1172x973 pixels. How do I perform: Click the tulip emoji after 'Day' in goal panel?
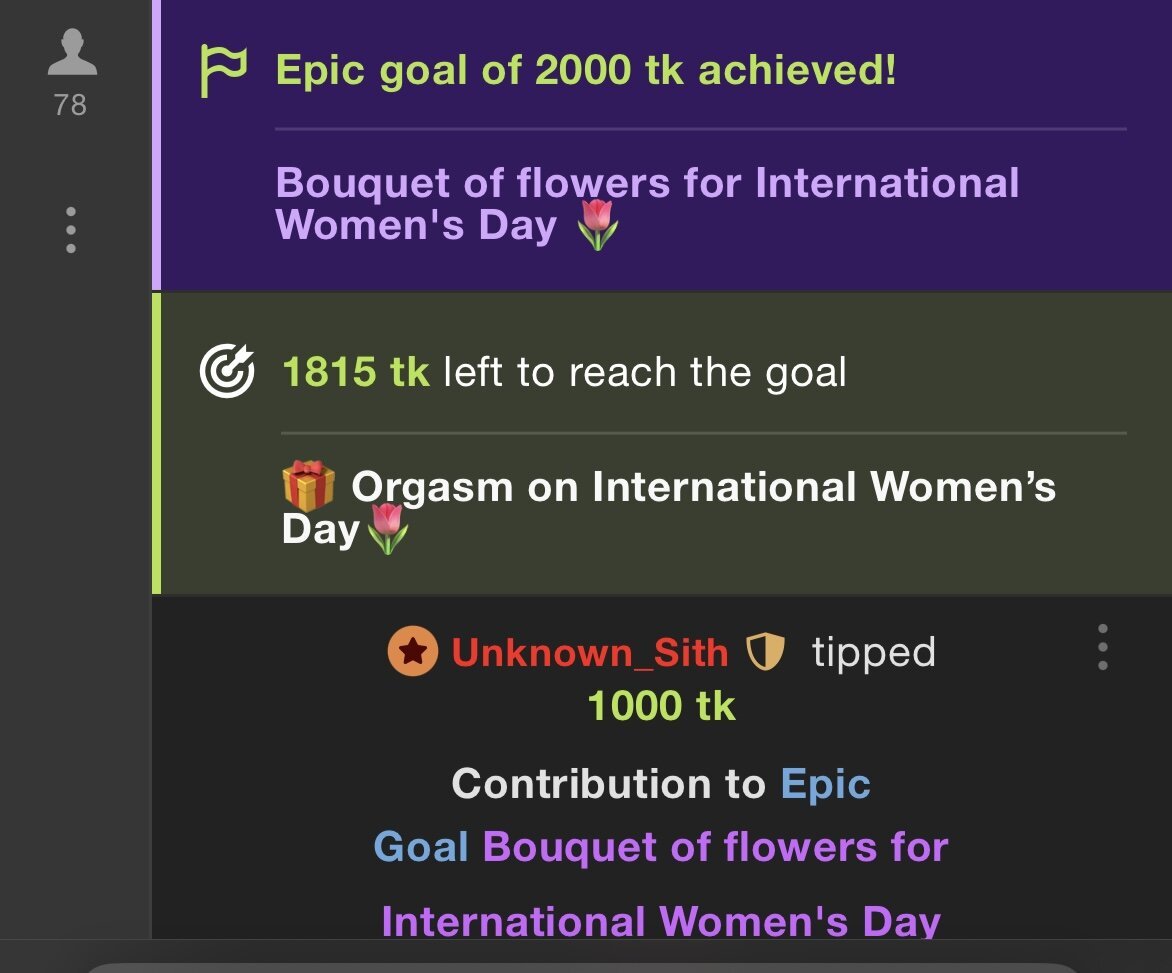(x=387, y=529)
